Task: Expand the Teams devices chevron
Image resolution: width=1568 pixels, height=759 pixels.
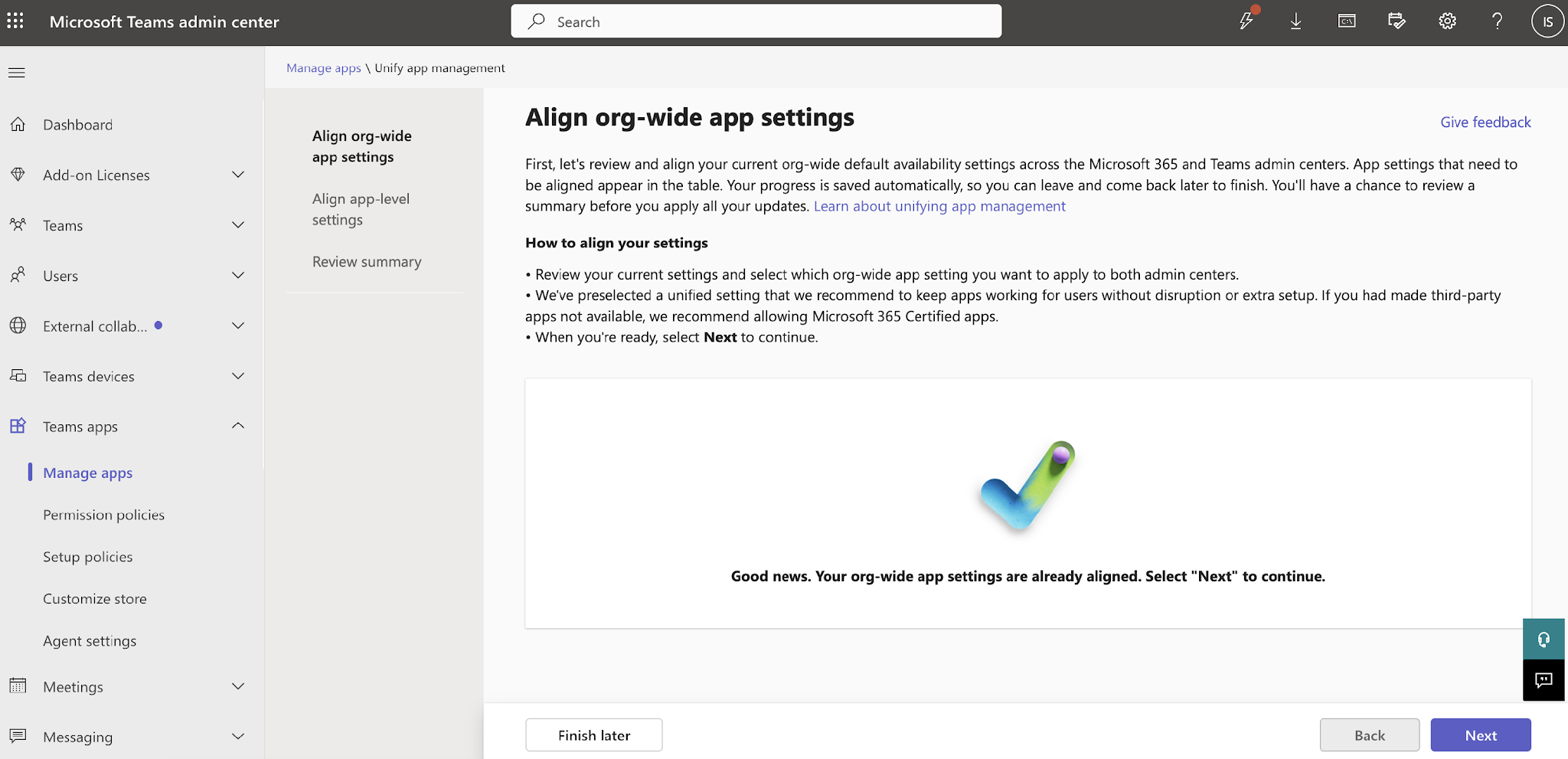Action: point(238,376)
